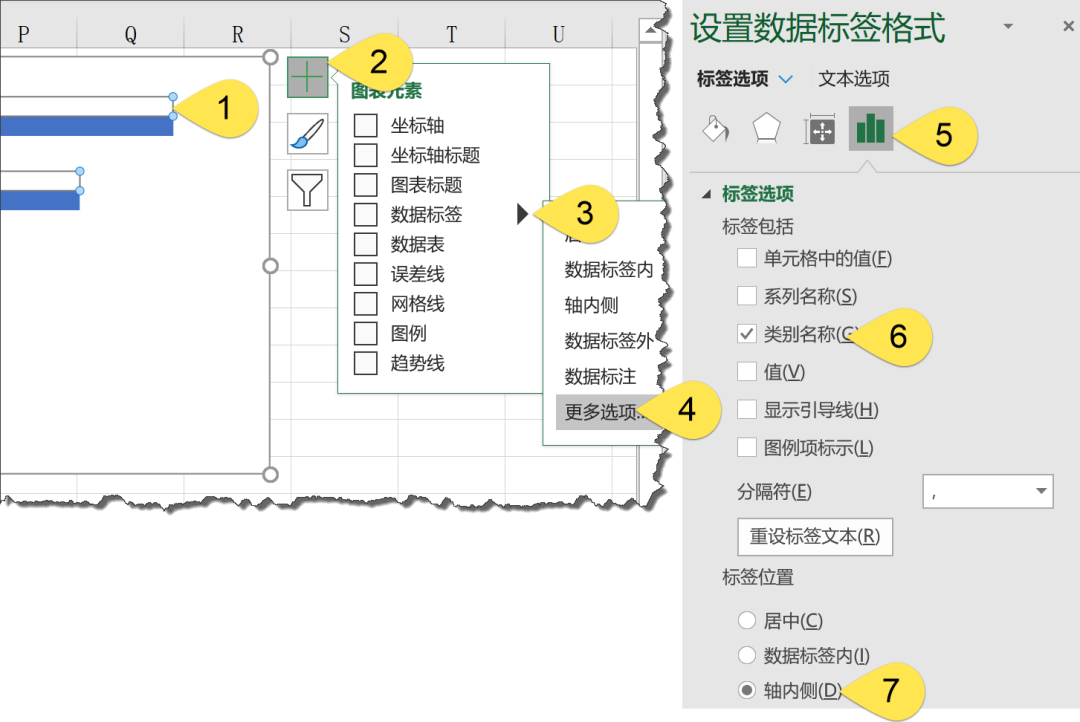The width and height of the screenshot is (1080, 722).
Task: Select the 填充与线条 fill icon in the panel
Action: (x=715, y=129)
